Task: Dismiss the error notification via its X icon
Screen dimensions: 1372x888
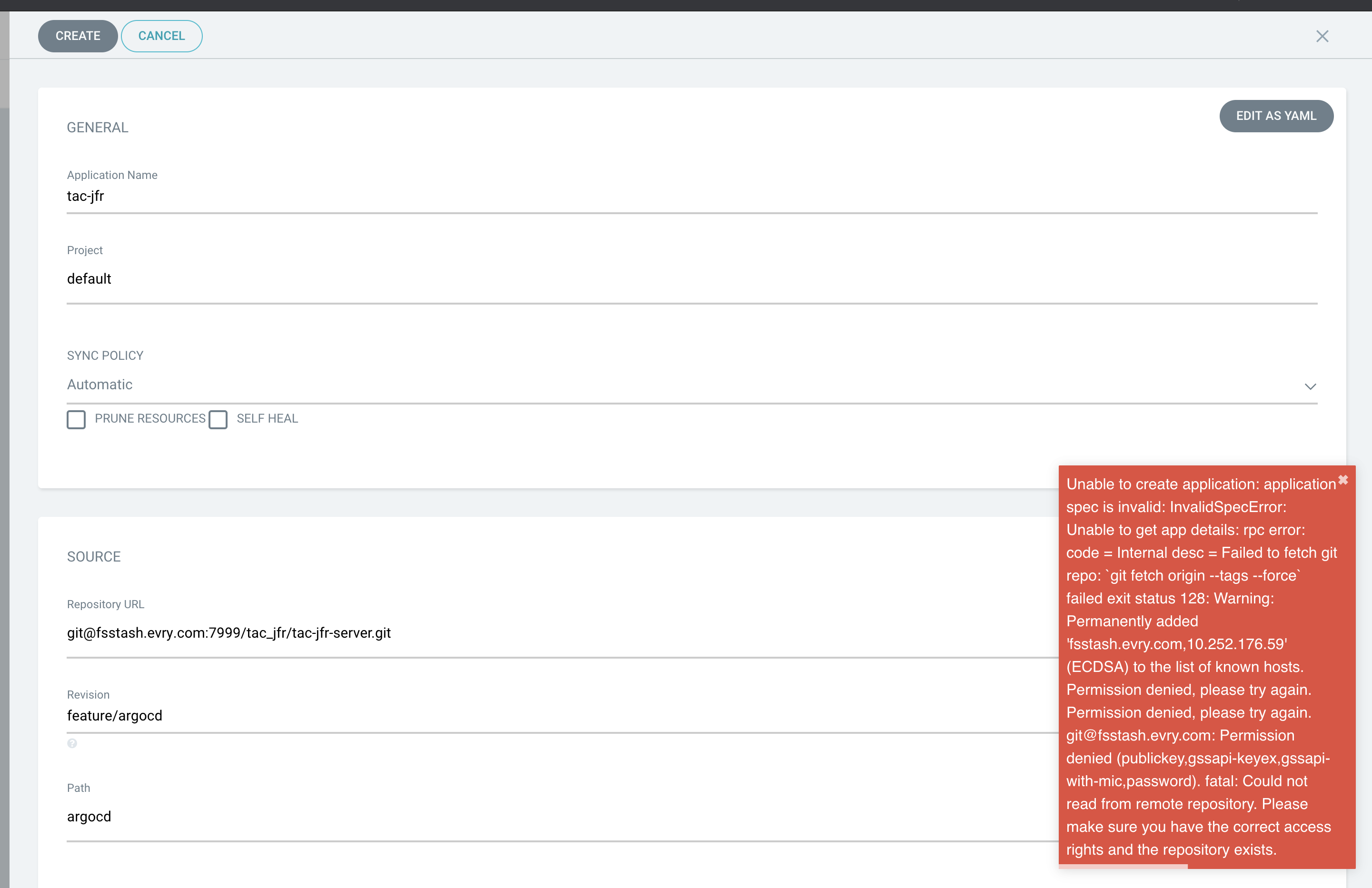Action: click(x=1344, y=479)
